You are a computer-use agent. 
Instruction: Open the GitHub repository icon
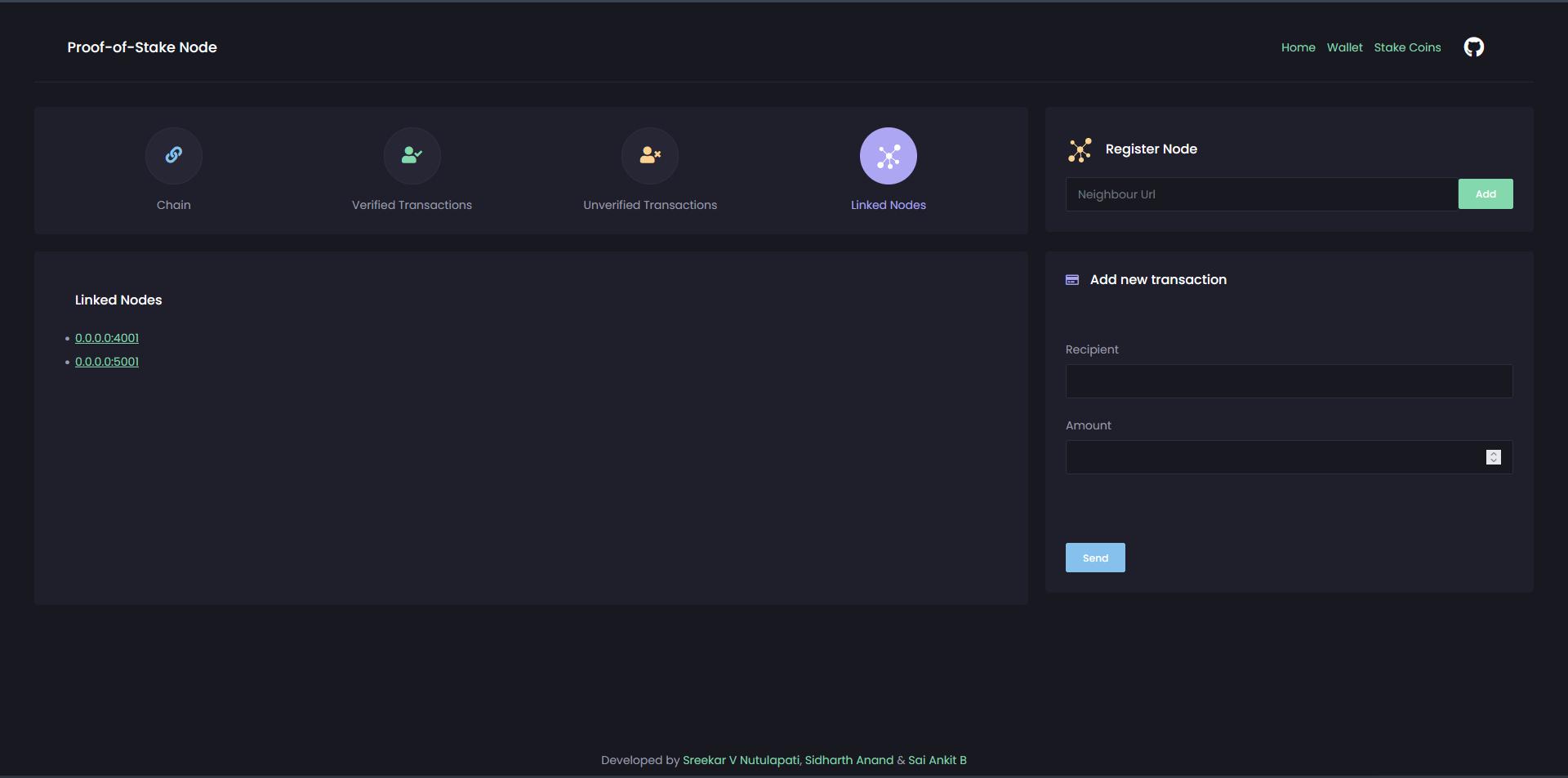tap(1473, 47)
